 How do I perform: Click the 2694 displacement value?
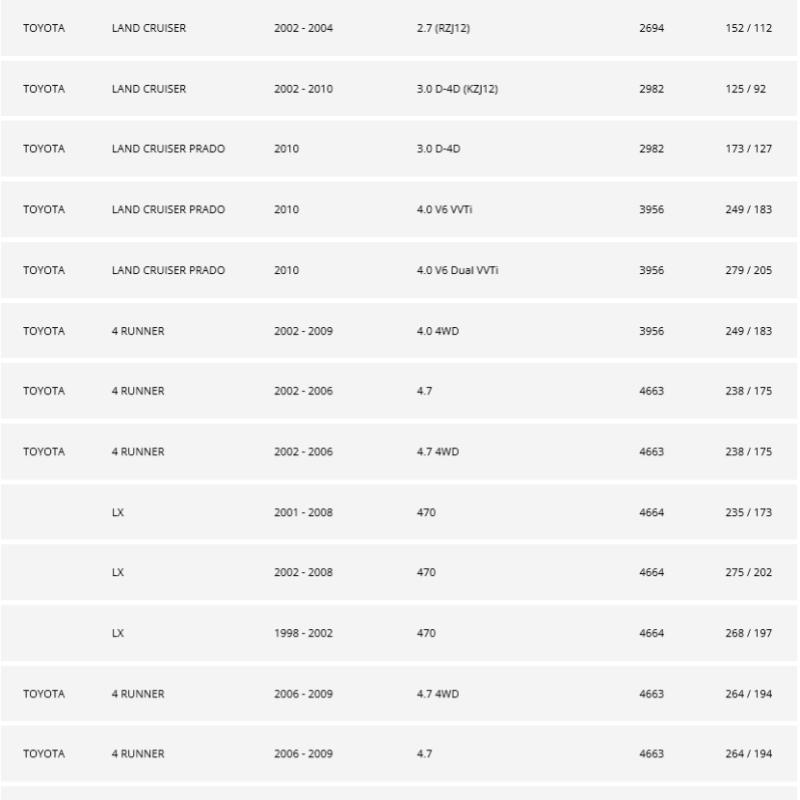[651, 28]
